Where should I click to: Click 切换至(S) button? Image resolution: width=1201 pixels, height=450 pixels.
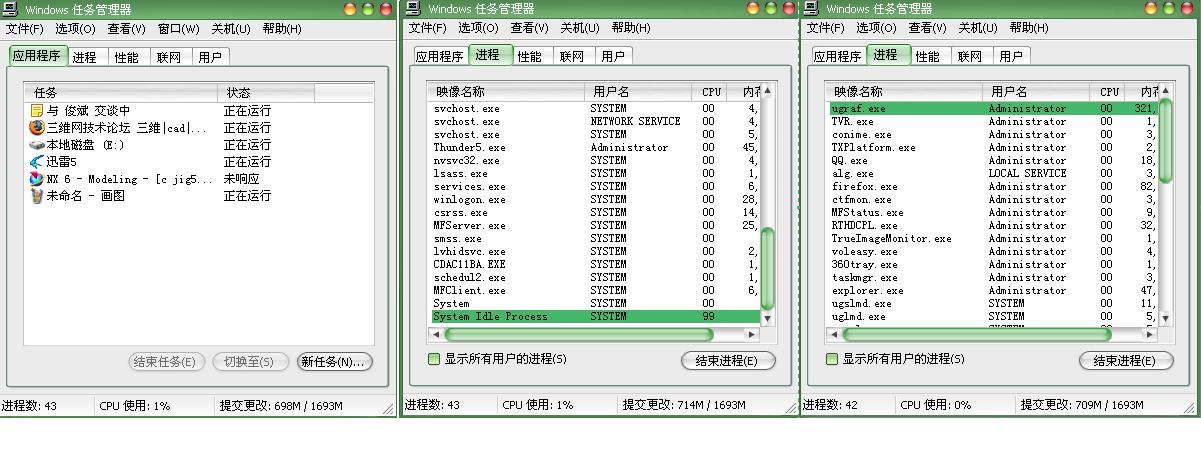click(250, 362)
